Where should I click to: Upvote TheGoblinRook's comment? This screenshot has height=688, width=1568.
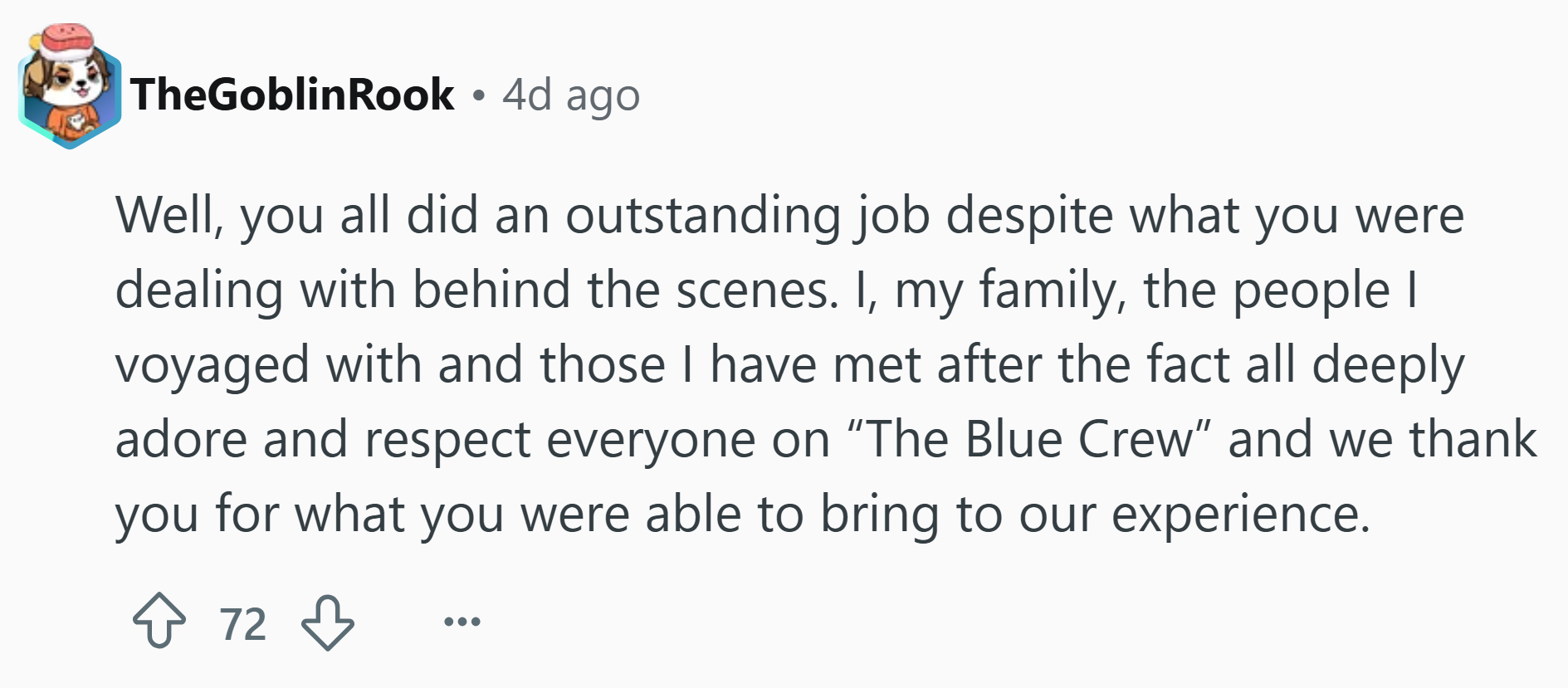coord(159,622)
